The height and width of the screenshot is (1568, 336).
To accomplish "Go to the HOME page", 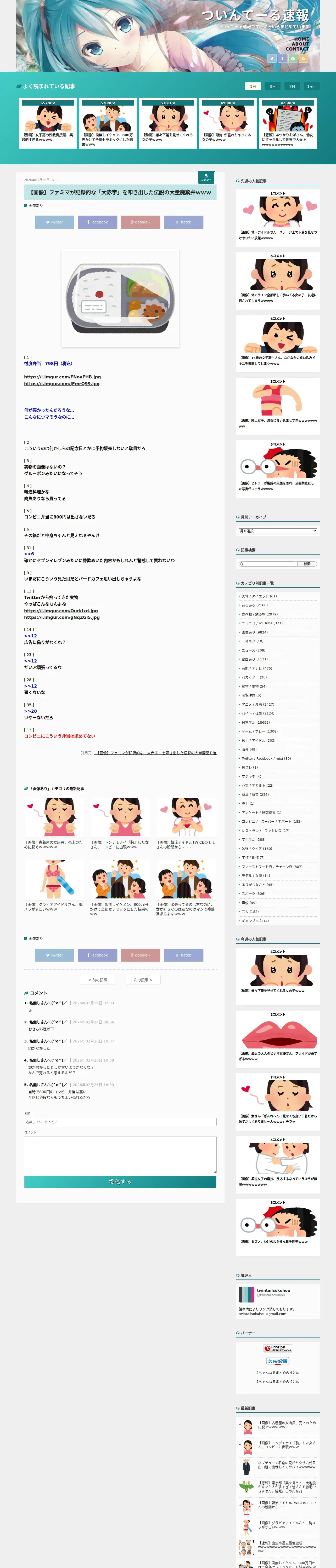I will [x=302, y=39].
